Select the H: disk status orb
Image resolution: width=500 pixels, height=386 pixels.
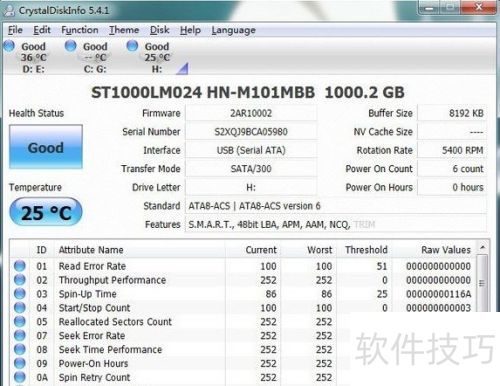[132, 46]
